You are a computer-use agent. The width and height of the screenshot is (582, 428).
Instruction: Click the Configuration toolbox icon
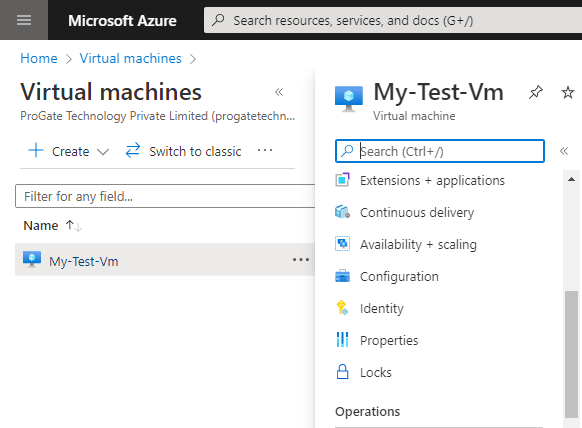(342, 276)
